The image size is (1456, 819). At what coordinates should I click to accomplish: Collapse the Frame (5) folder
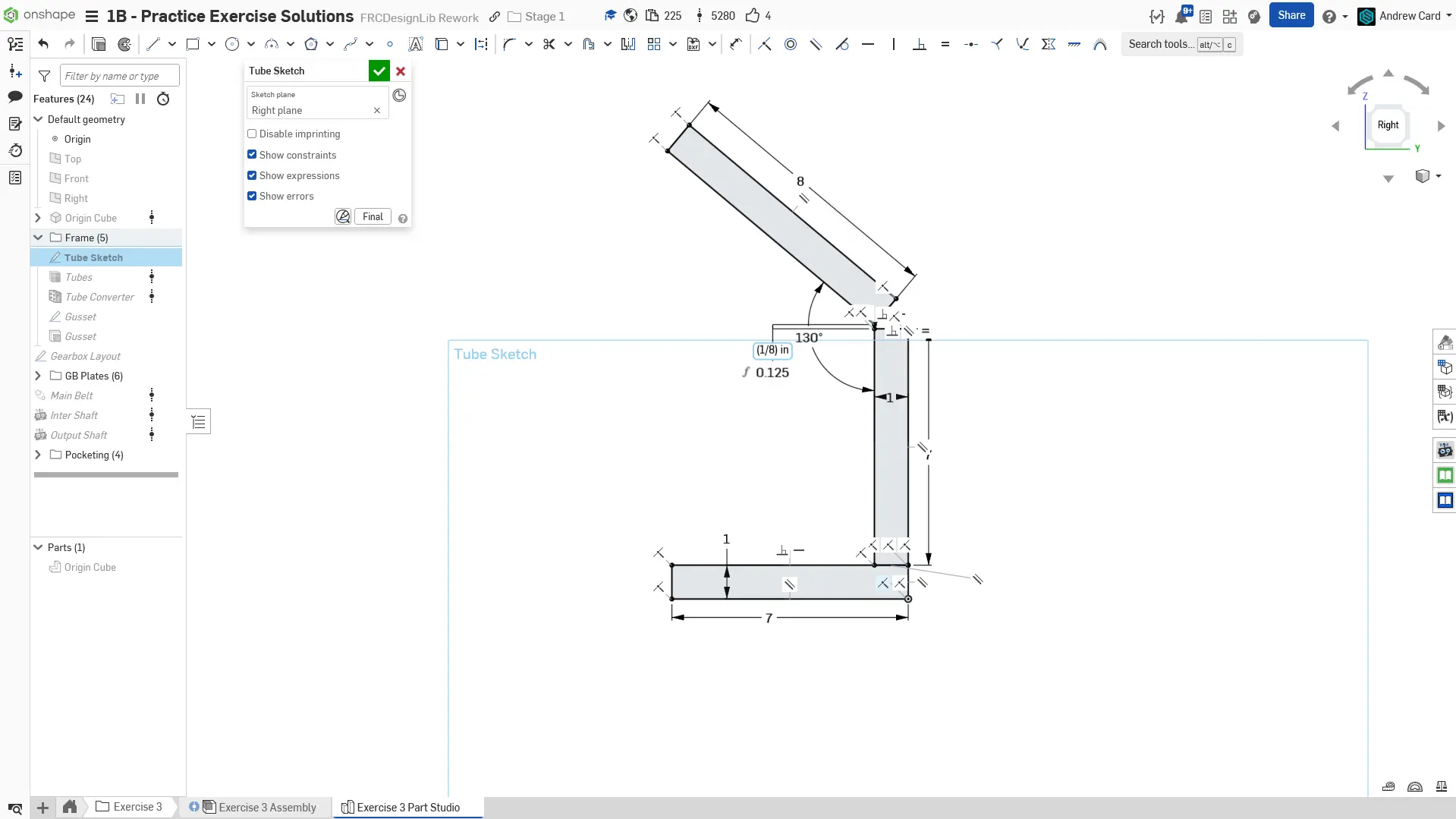pos(38,238)
